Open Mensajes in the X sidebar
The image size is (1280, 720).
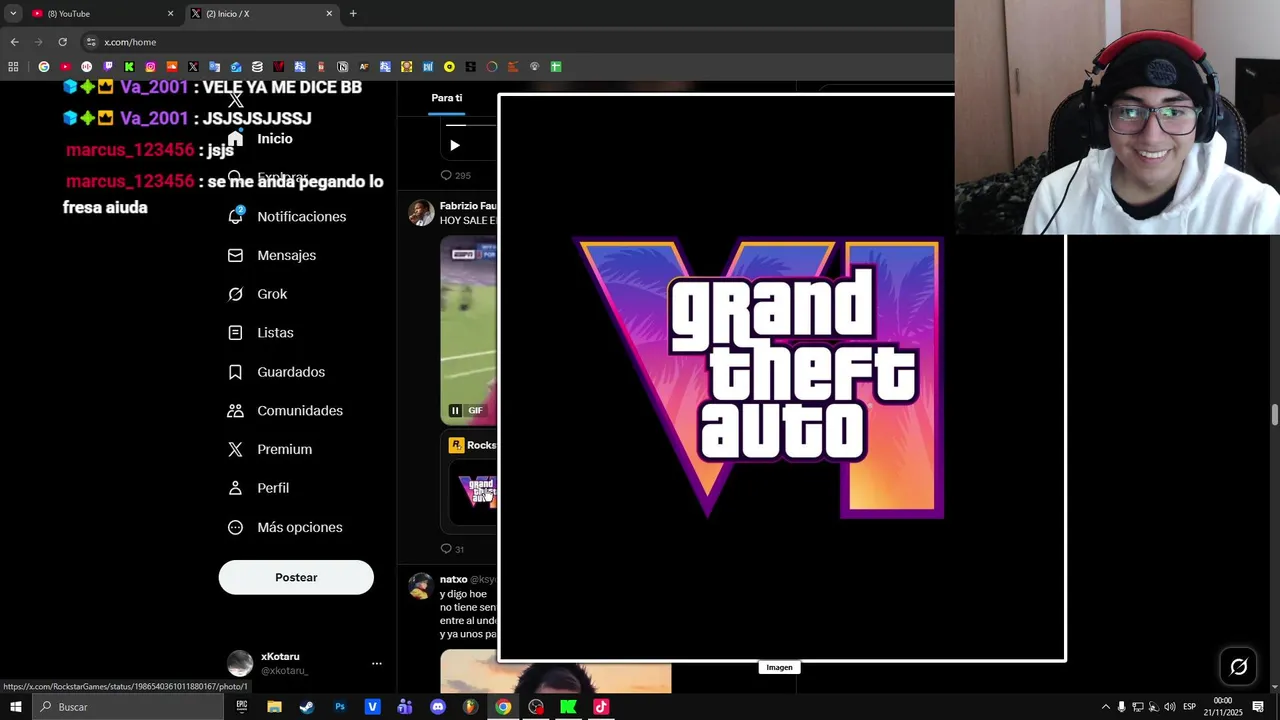coord(272,256)
